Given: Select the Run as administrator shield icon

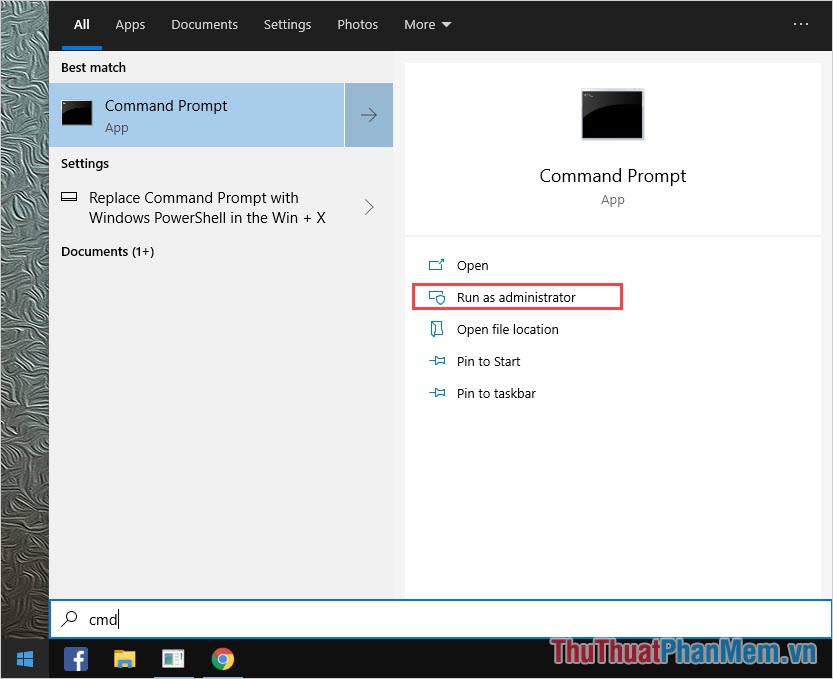Looking at the screenshot, I should tap(436, 297).
